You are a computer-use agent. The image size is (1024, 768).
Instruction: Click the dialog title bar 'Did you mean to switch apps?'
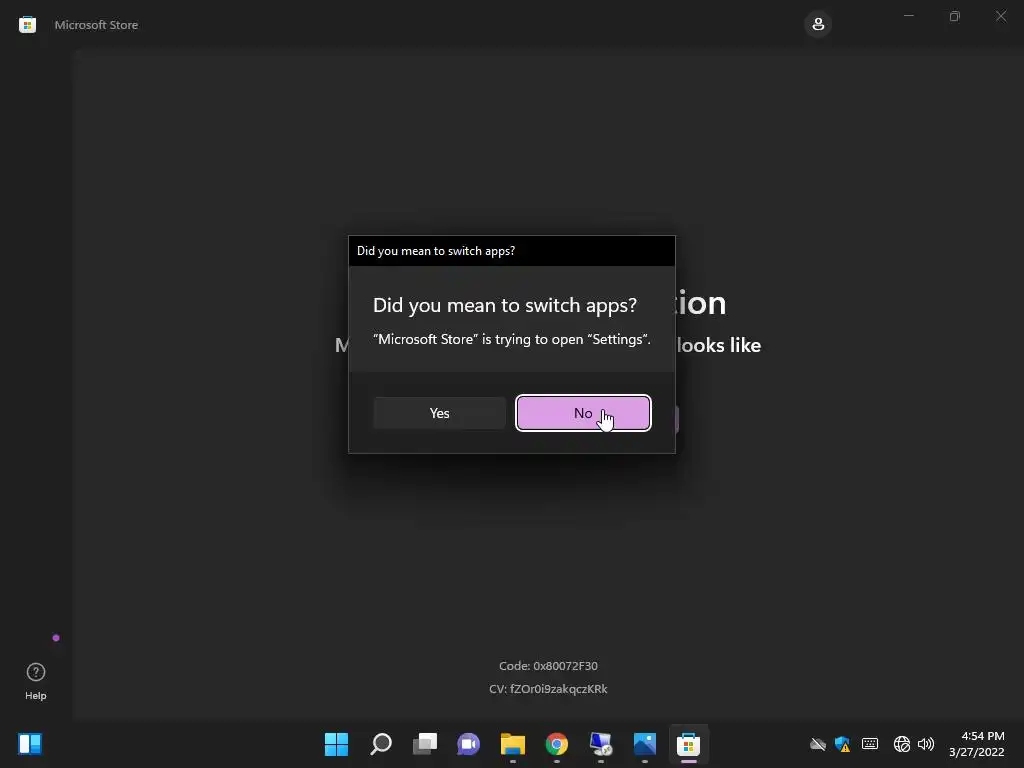[512, 251]
